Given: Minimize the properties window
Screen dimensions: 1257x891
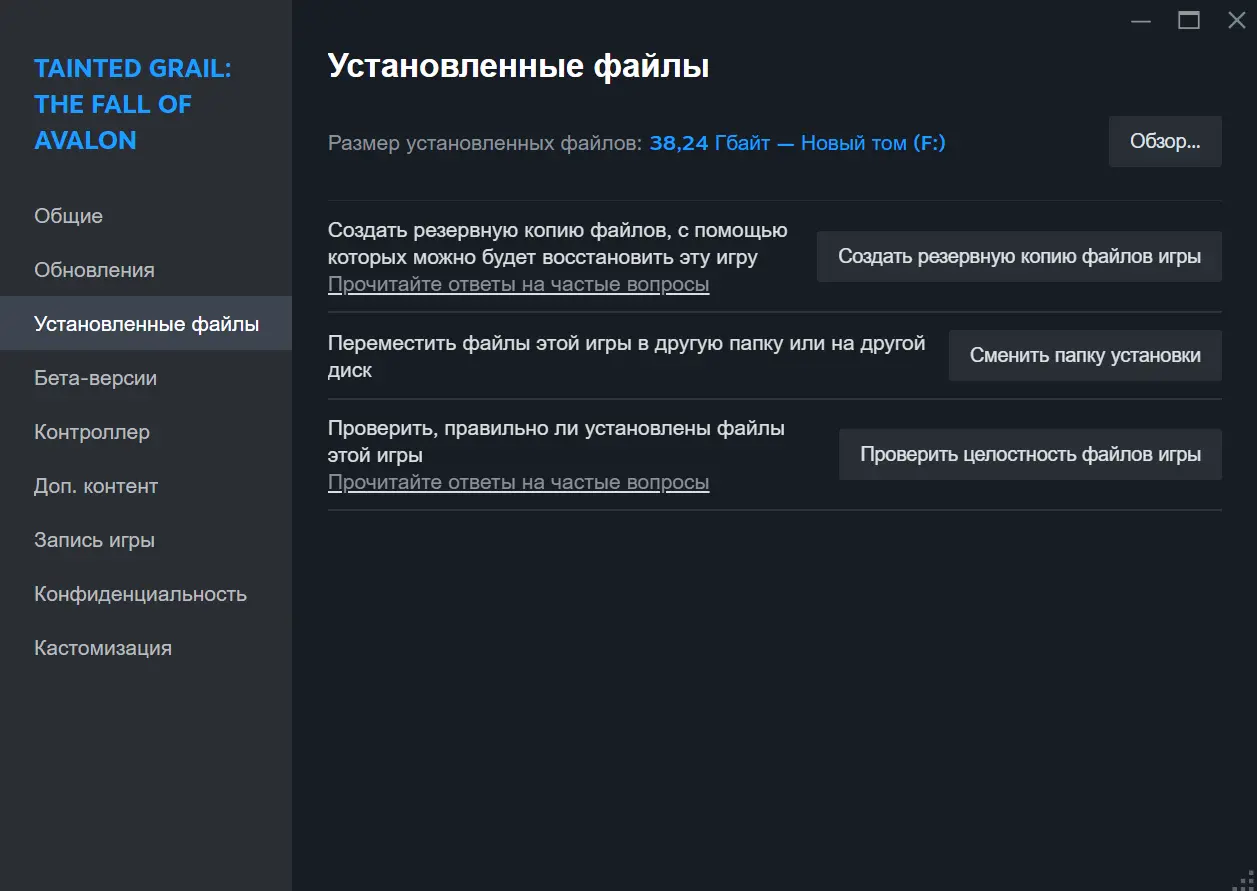Looking at the screenshot, I should (1141, 21).
